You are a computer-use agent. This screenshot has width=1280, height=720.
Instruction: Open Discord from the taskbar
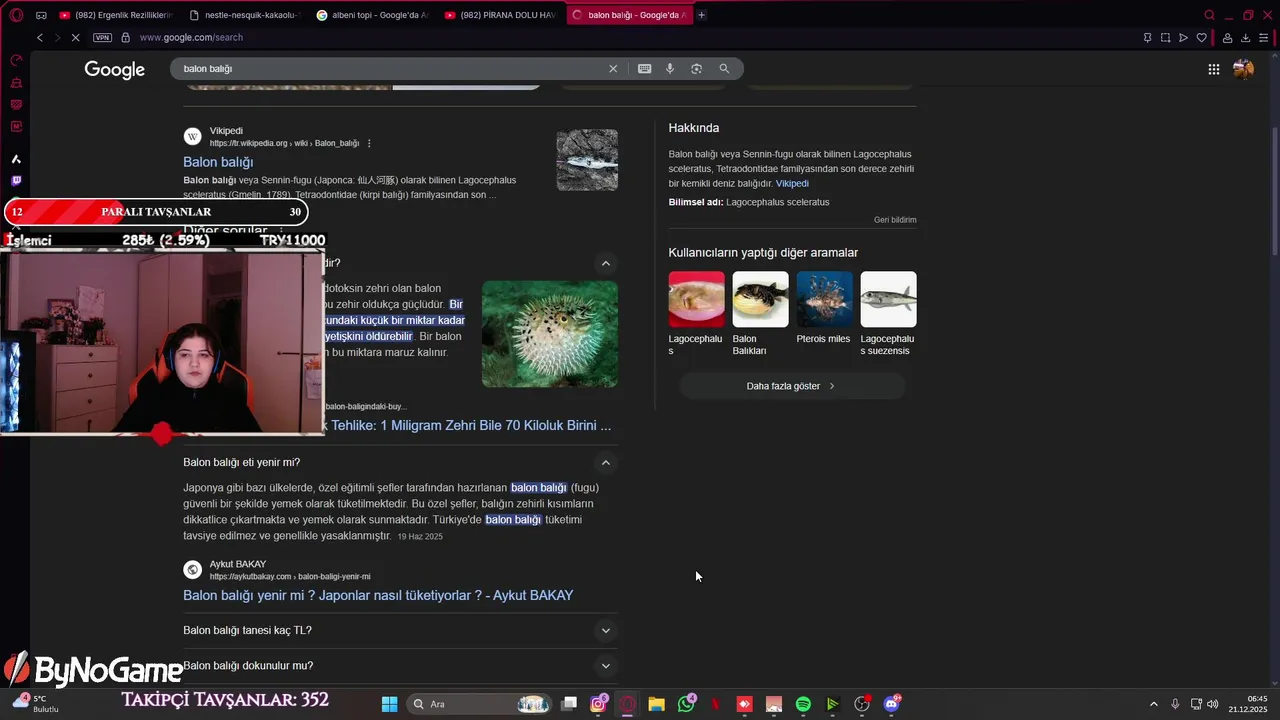pyautogui.click(x=891, y=704)
